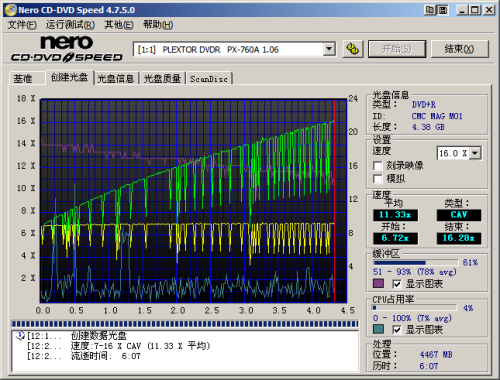Open the PLEXTOR drive selection dropdown
The image size is (500, 380).
point(329,49)
